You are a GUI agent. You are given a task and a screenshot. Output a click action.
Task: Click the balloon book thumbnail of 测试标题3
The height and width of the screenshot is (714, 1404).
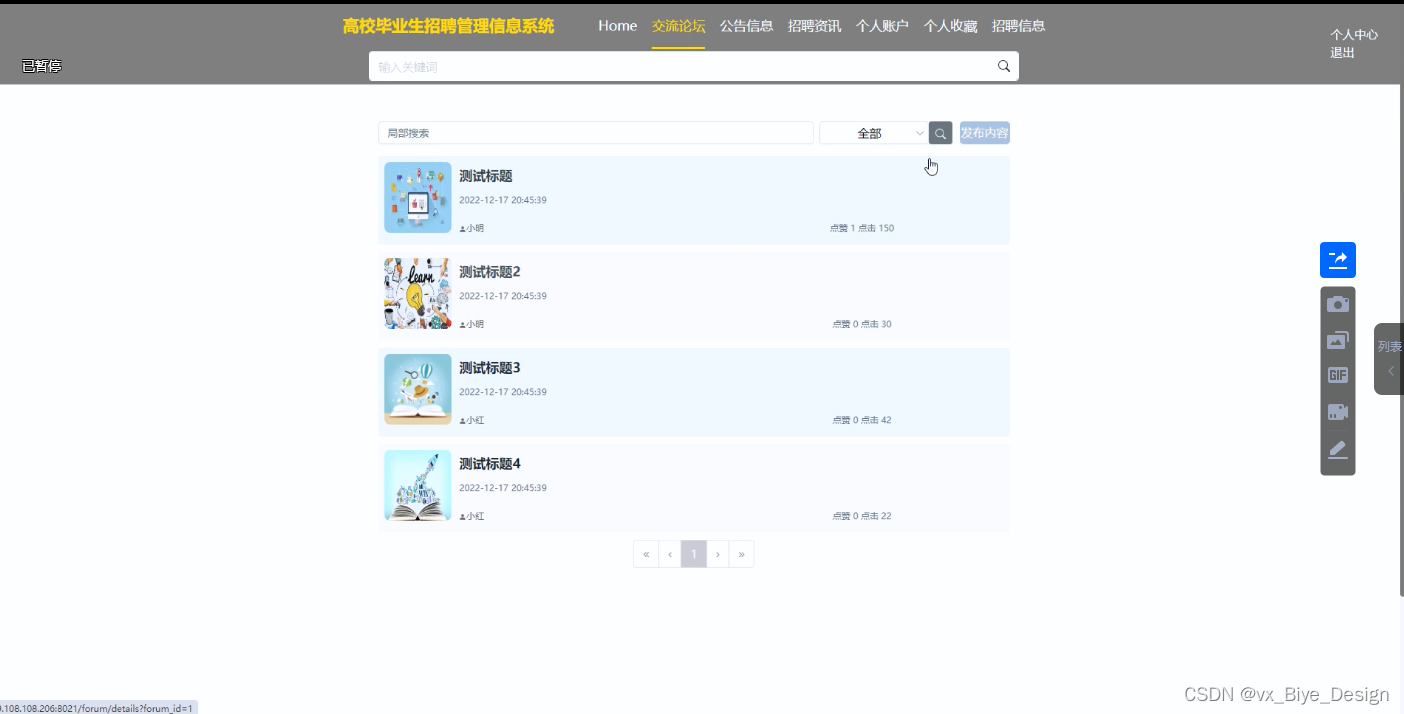(x=417, y=390)
